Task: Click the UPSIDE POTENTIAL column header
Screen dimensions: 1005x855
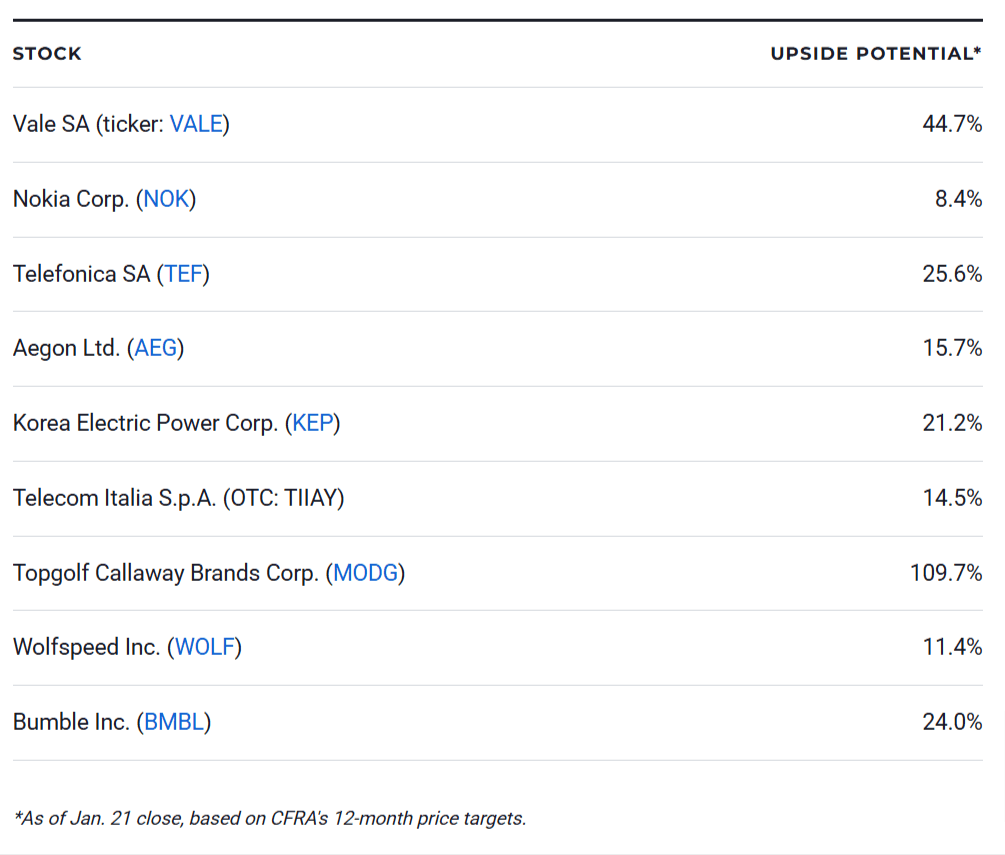Action: [876, 54]
